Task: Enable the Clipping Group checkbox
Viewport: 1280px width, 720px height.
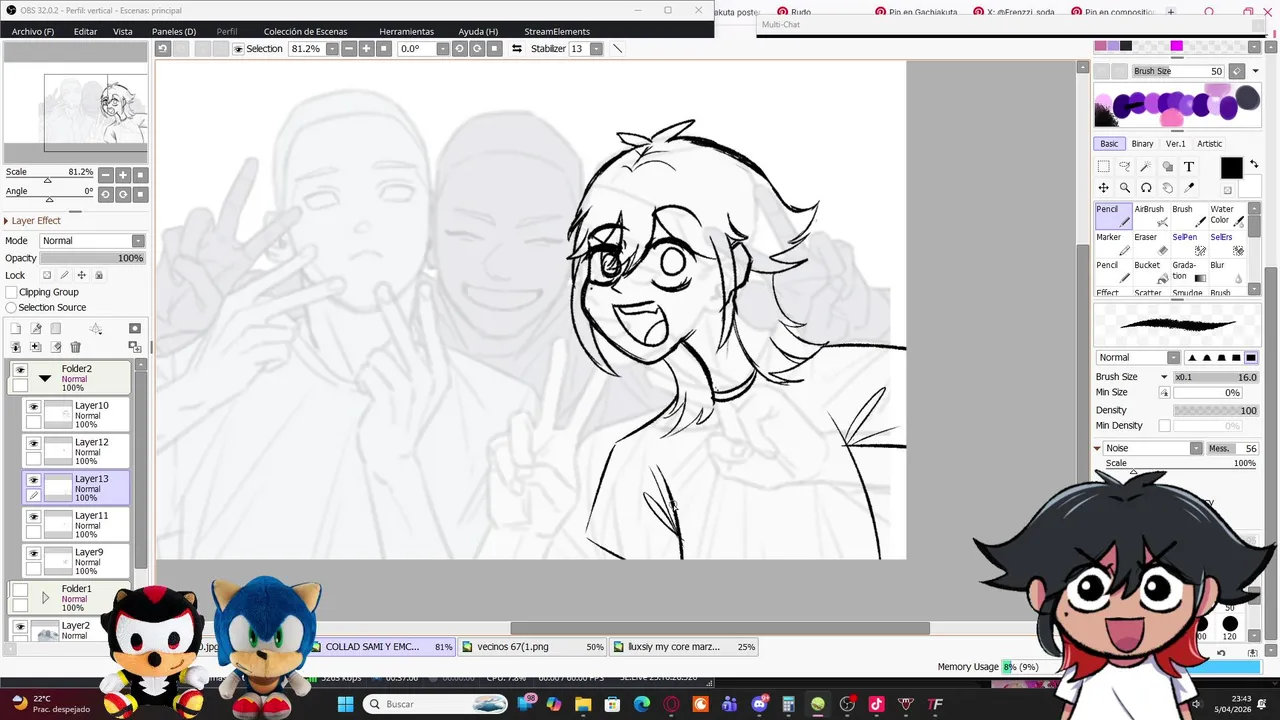Action: pyautogui.click(x=11, y=292)
